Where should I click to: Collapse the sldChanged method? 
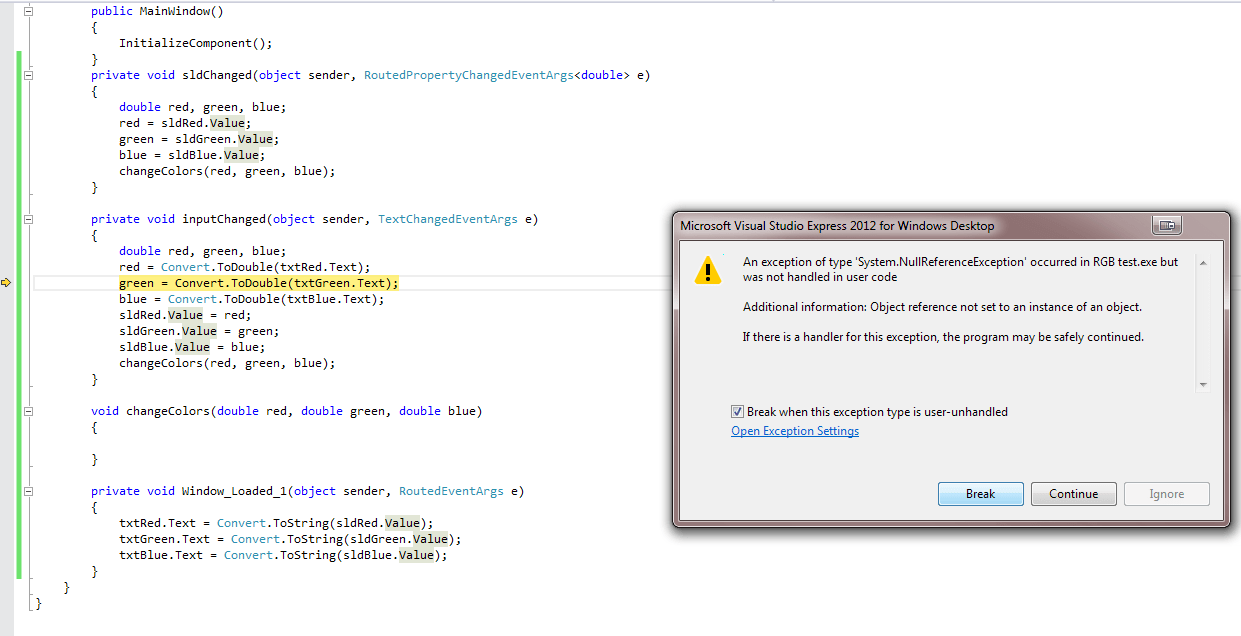pyautogui.click(x=28, y=75)
